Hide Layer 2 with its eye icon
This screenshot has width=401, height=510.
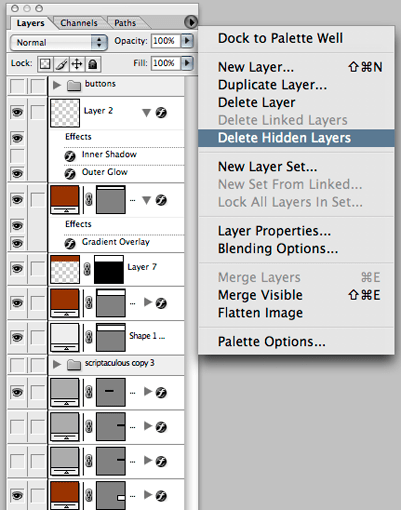pos(17,112)
